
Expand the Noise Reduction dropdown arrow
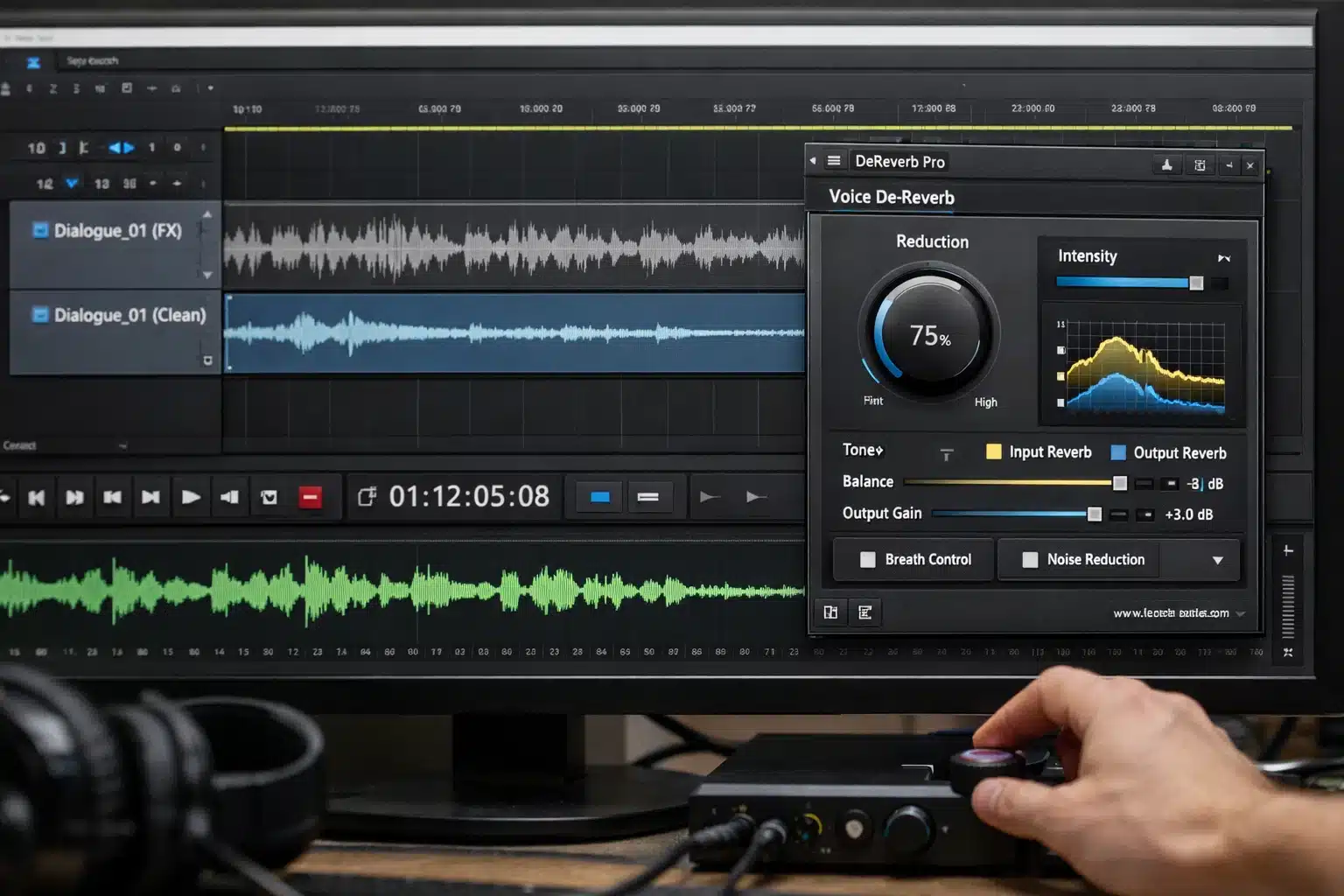pyautogui.click(x=1219, y=559)
